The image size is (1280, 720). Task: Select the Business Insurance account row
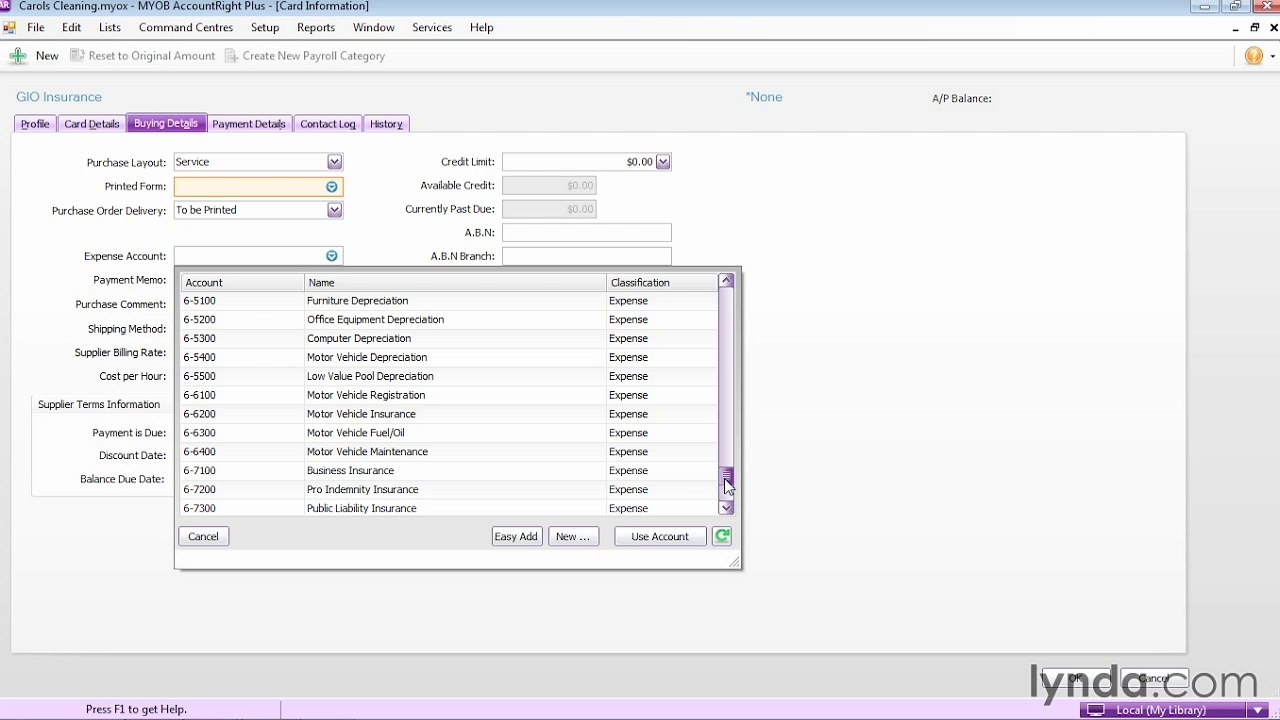tap(449, 471)
